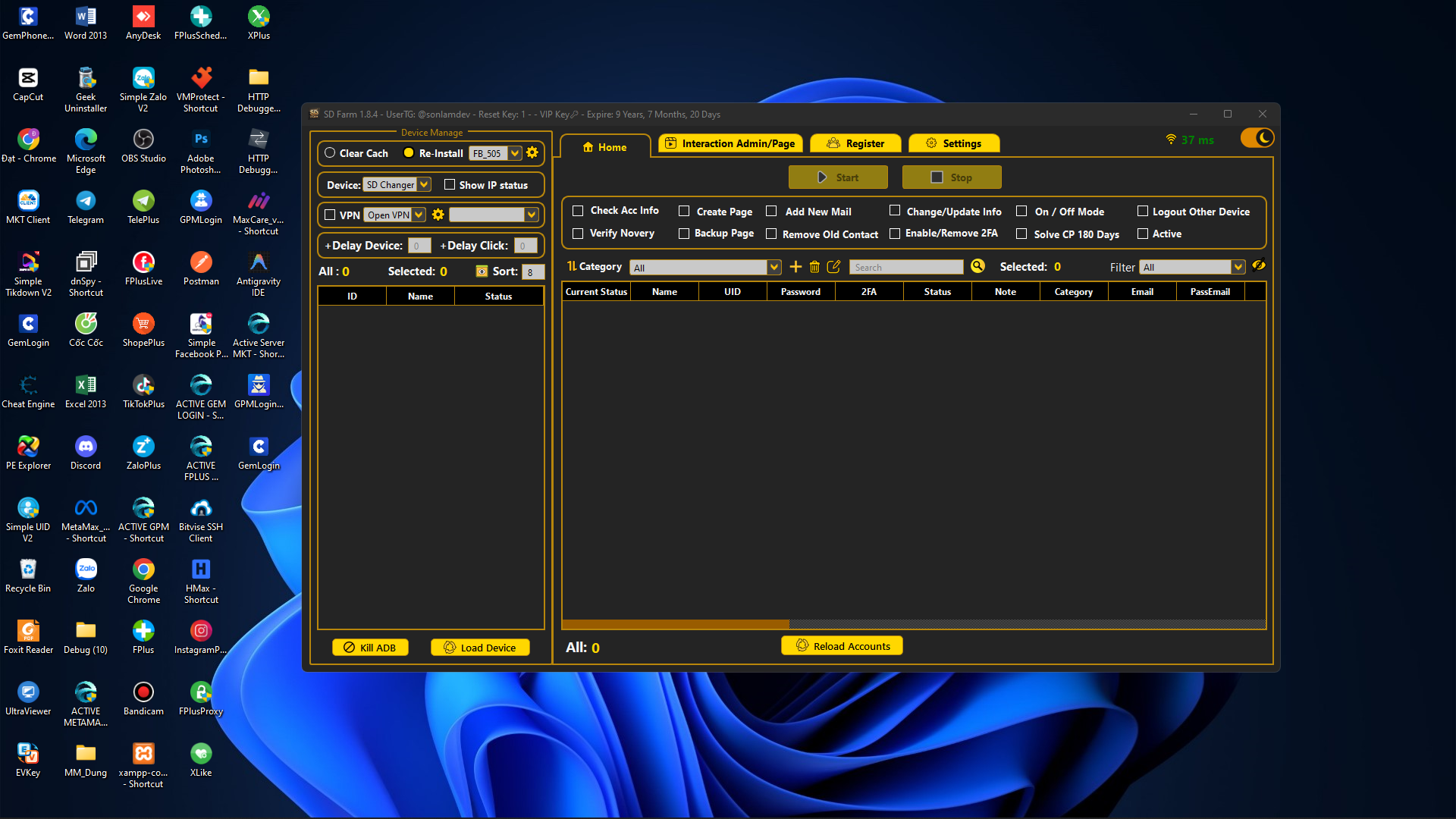Click the yellow search magnifier icon
Image resolution: width=1456 pixels, height=819 pixels.
click(977, 266)
